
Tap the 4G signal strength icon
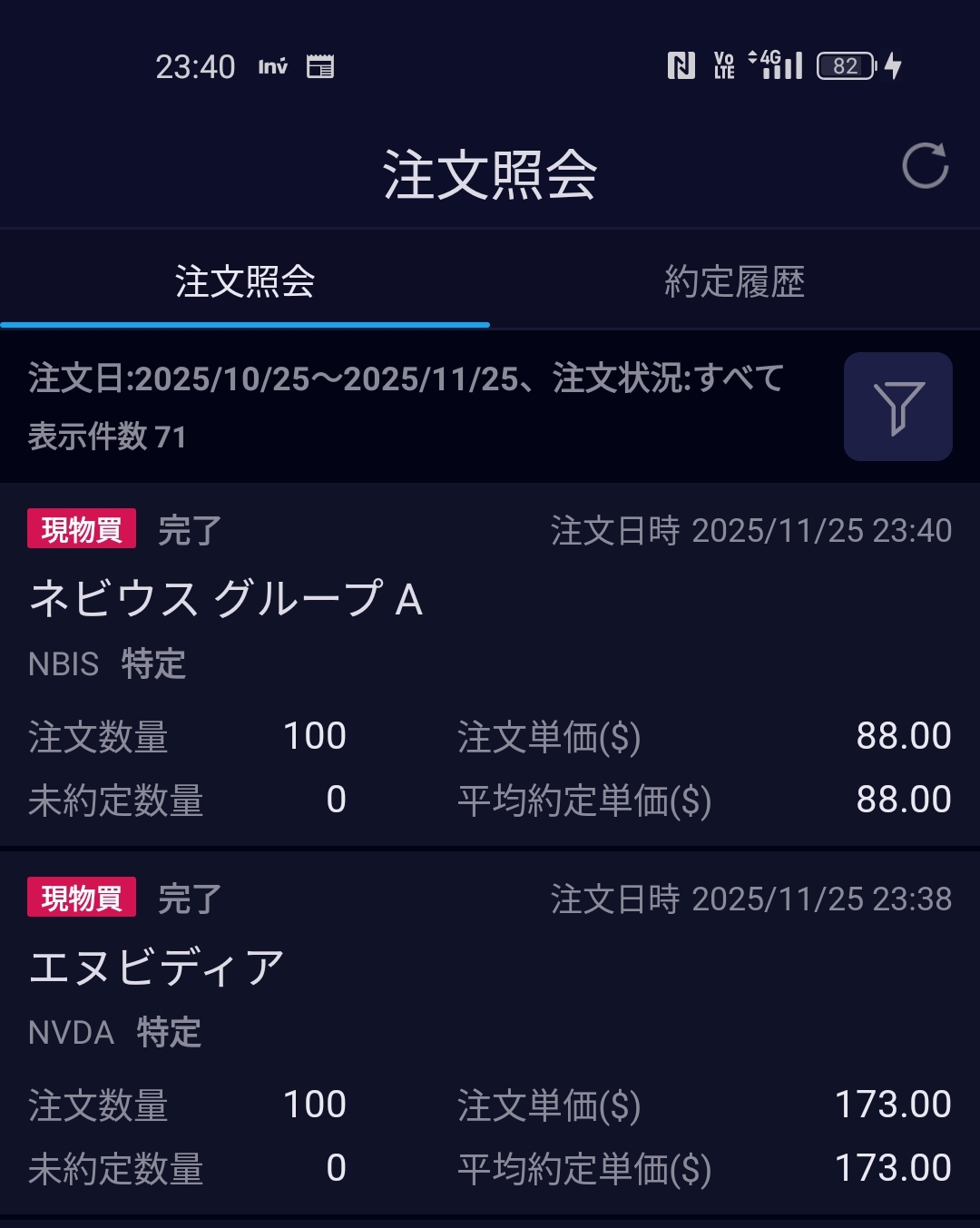pos(776,64)
